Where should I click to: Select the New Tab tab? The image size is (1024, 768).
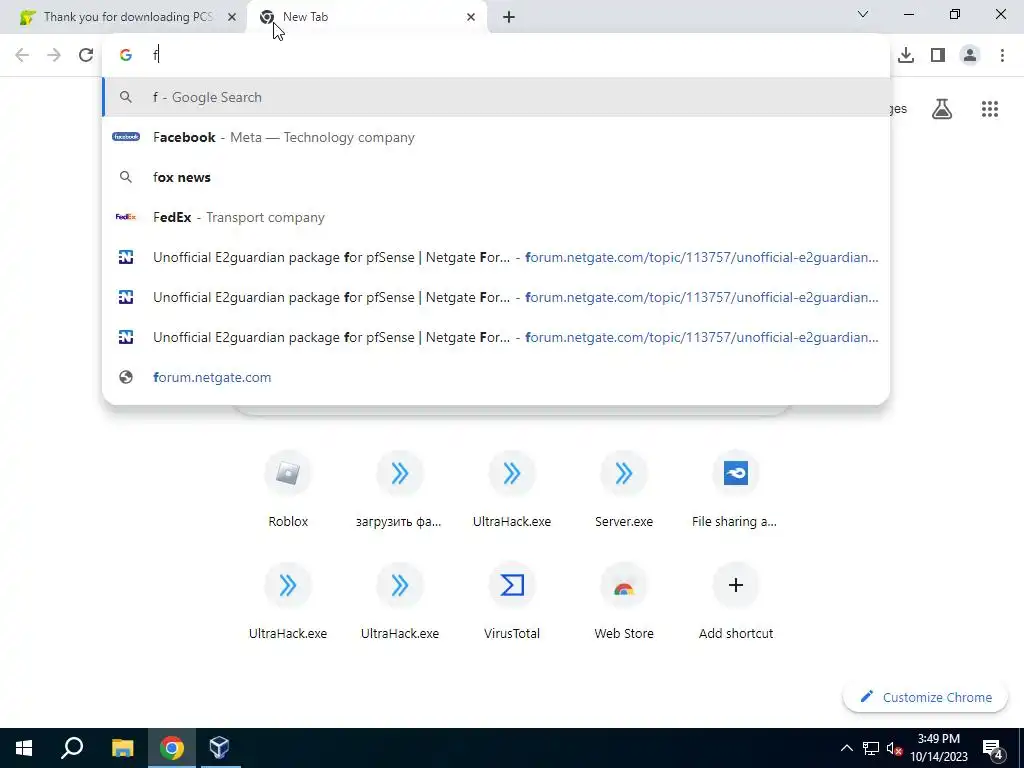[367, 17]
